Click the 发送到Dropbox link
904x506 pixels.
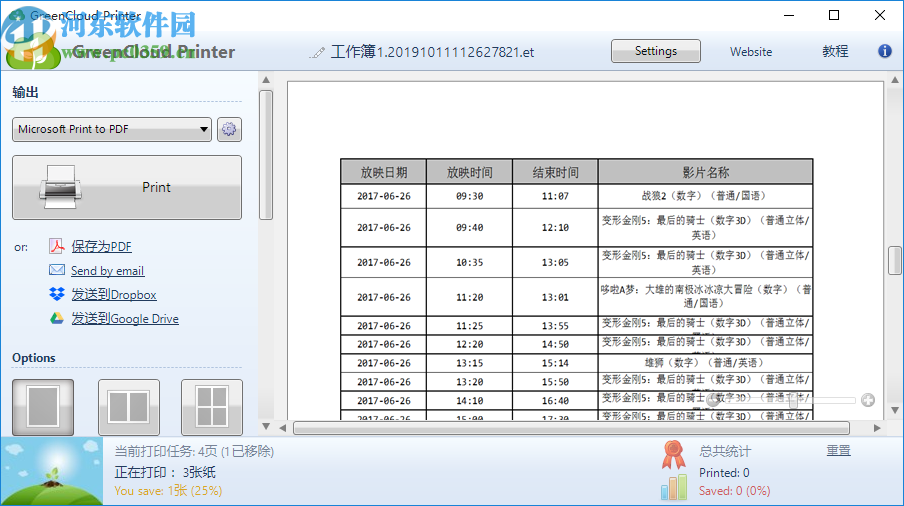coord(114,294)
